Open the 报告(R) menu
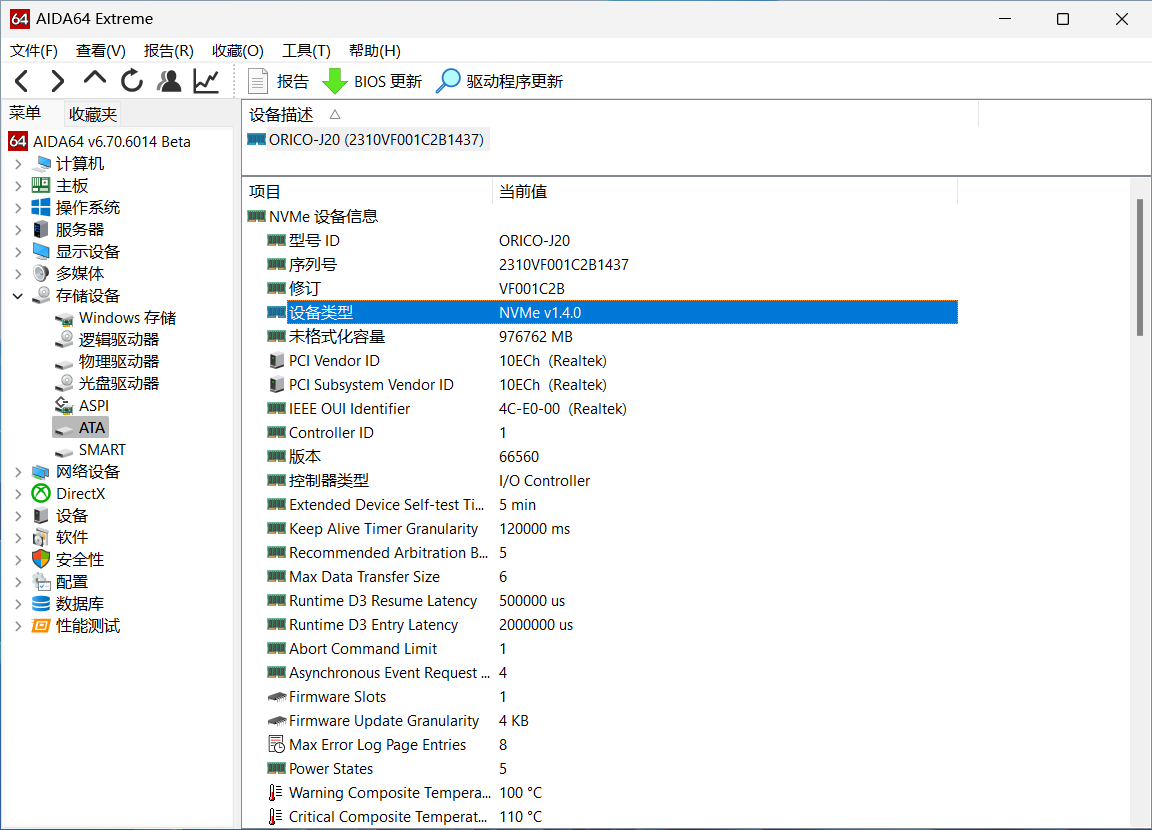This screenshot has height=830, width=1152. click(x=169, y=51)
